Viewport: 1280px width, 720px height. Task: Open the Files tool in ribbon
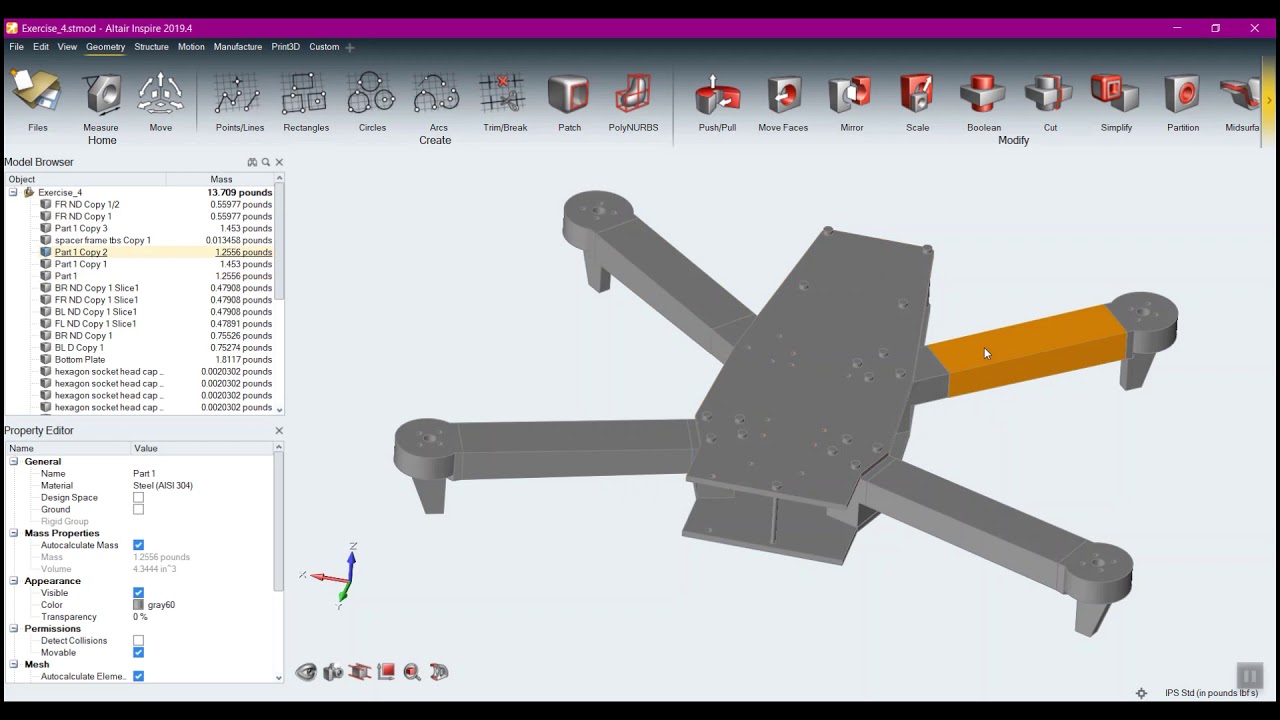click(37, 101)
